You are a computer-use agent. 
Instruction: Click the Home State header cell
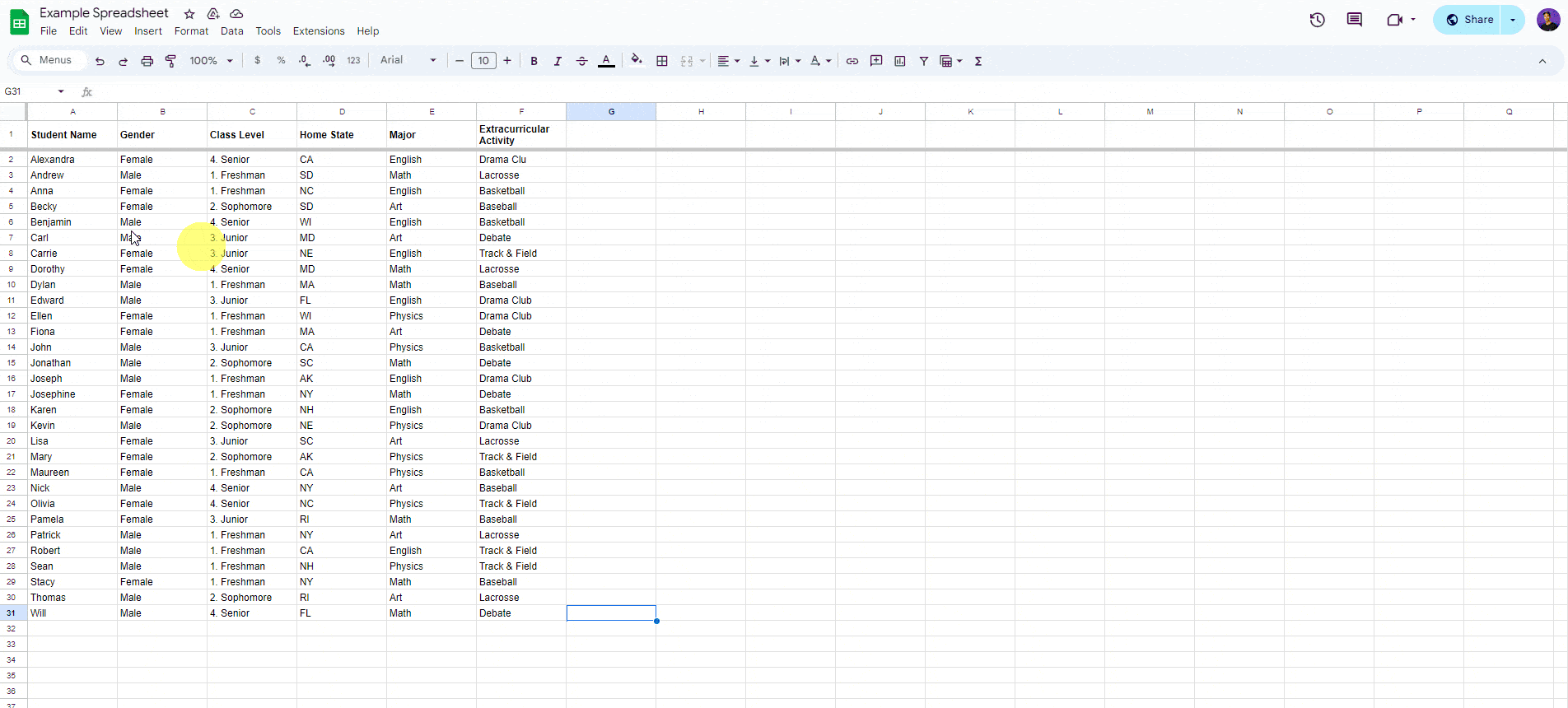point(342,135)
